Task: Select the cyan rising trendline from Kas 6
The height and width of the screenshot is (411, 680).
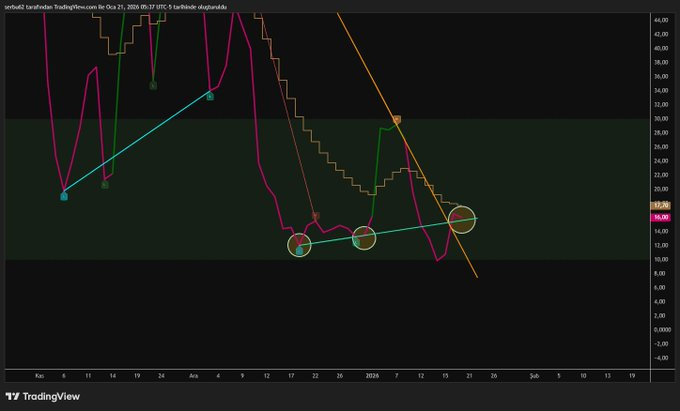Action: [x=137, y=141]
